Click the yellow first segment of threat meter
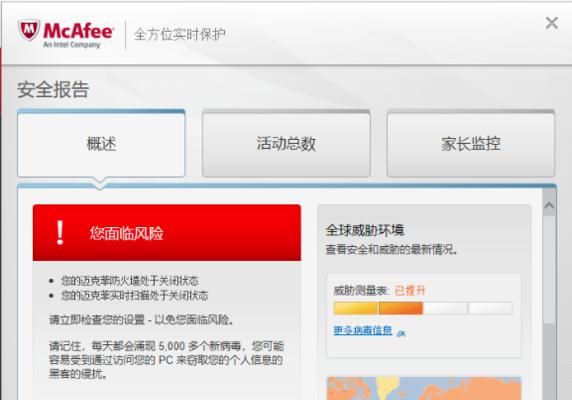The height and width of the screenshot is (400, 572). pyautogui.click(x=355, y=308)
